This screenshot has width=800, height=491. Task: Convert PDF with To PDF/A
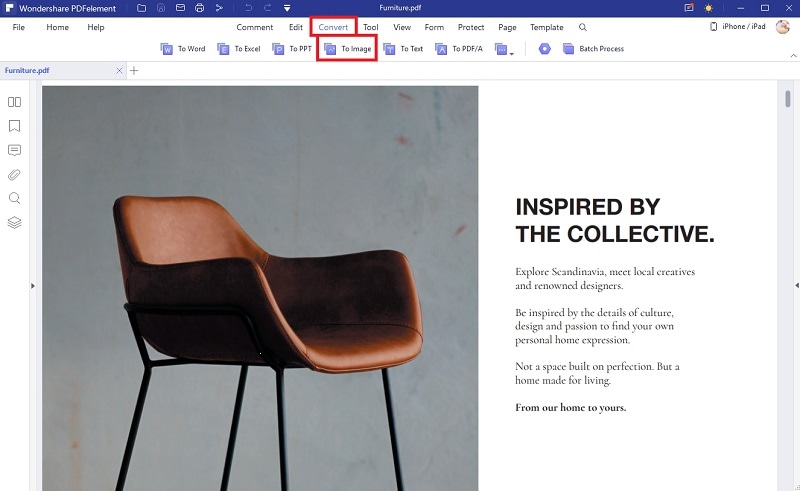point(459,48)
